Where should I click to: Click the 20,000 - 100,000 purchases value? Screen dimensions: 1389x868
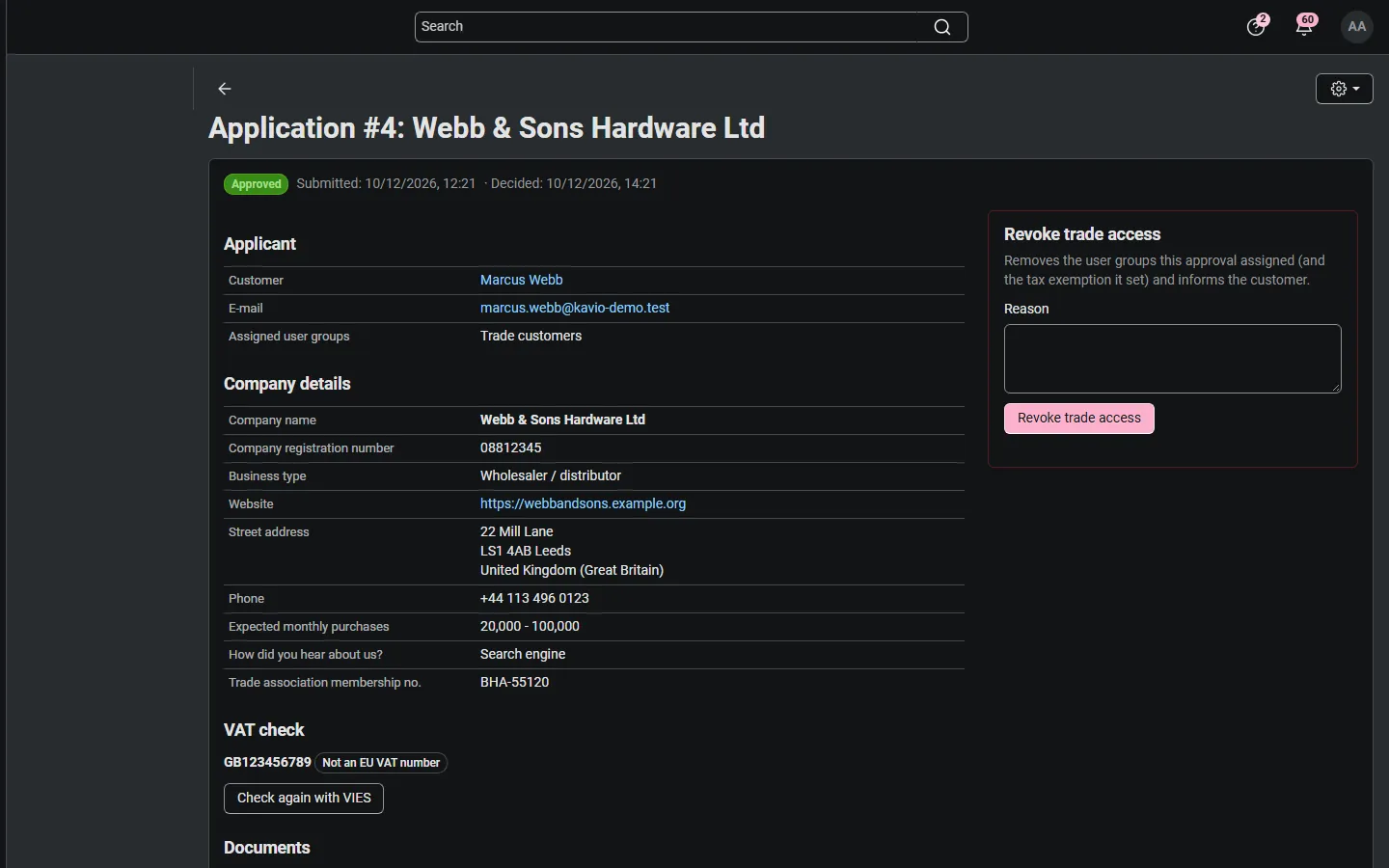coord(530,626)
